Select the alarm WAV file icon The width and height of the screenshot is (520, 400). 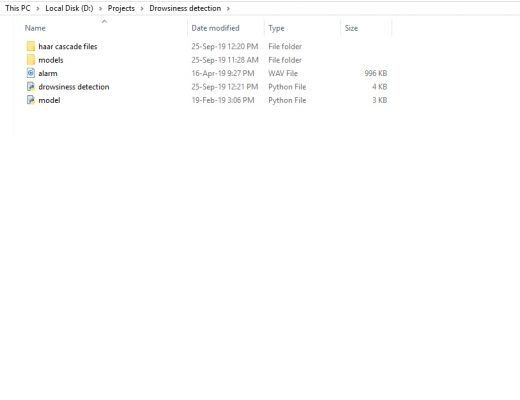[31, 73]
